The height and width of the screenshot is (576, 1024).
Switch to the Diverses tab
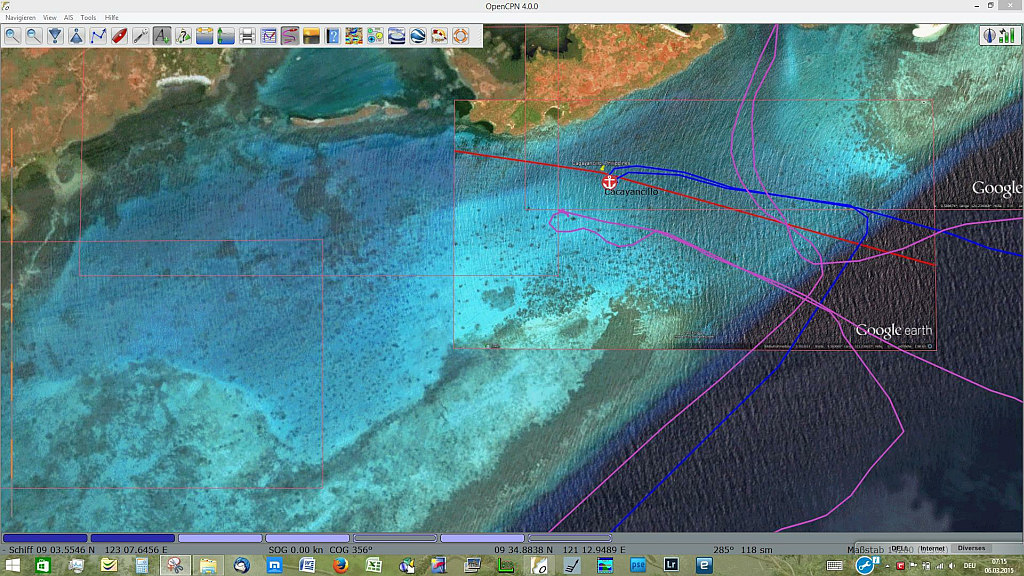pos(970,548)
